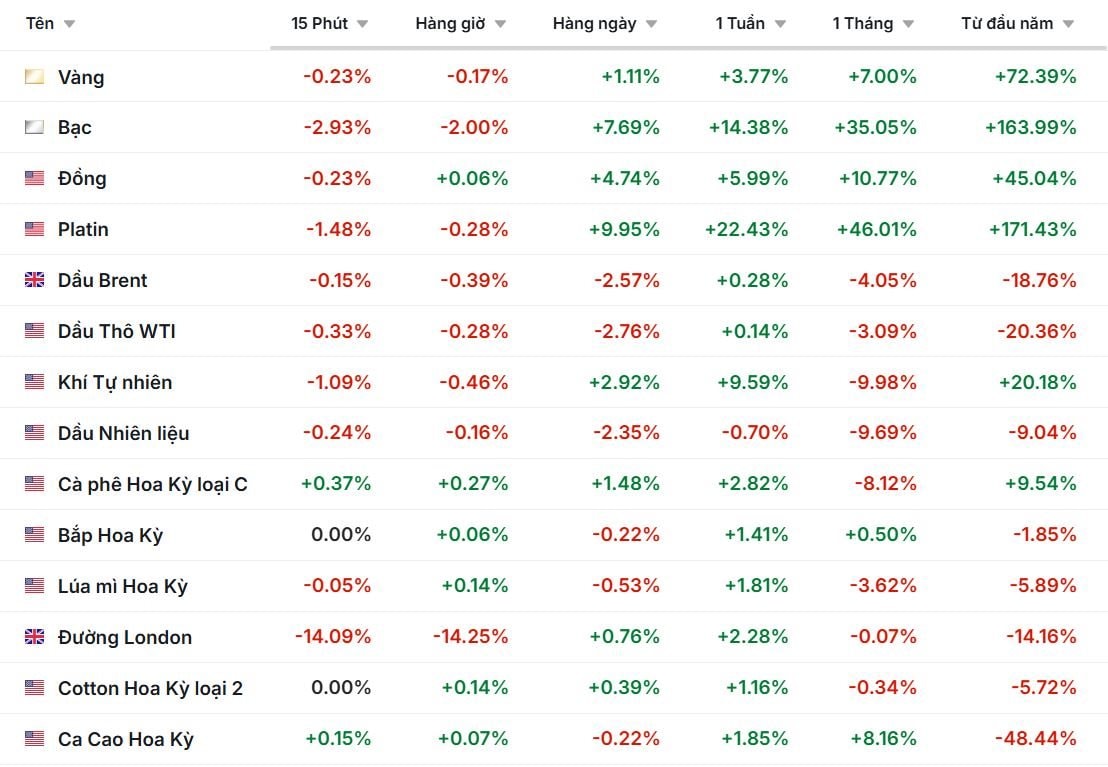The image size is (1108, 767).
Task: Select the 1 Tháng column header
Action: pos(862,23)
